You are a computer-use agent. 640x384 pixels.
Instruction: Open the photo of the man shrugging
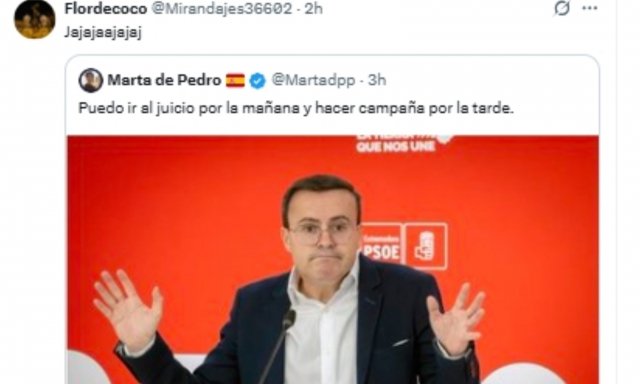[x=333, y=260]
